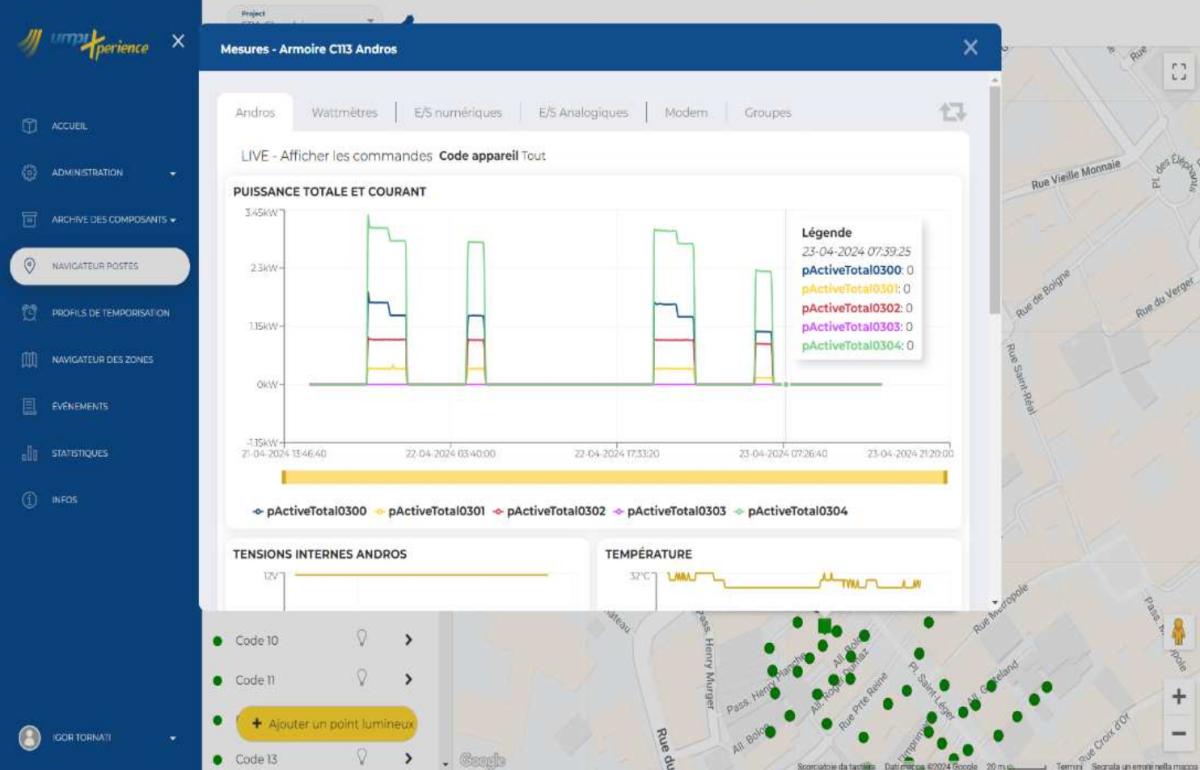The width and height of the screenshot is (1200, 770).
Task: Click the Événements list icon
Action: point(29,407)
